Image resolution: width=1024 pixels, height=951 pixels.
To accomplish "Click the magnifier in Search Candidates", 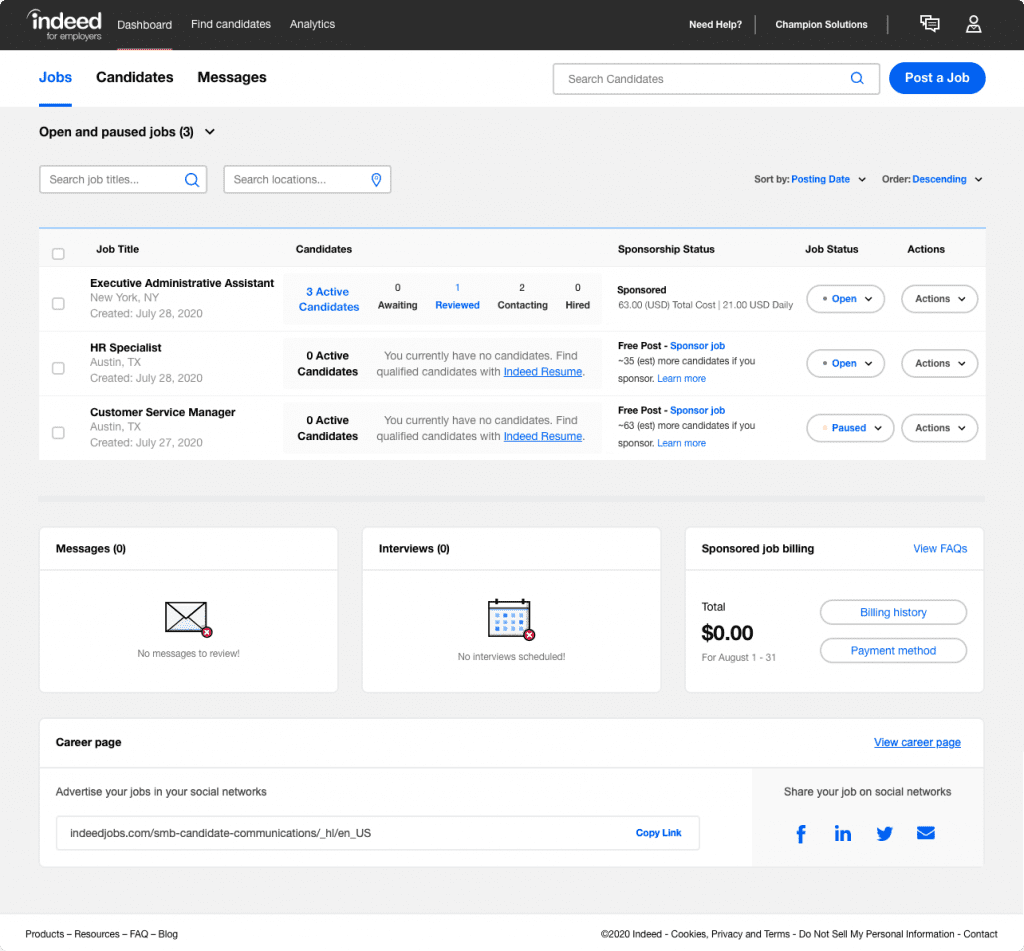I will (x=857, y=78).
